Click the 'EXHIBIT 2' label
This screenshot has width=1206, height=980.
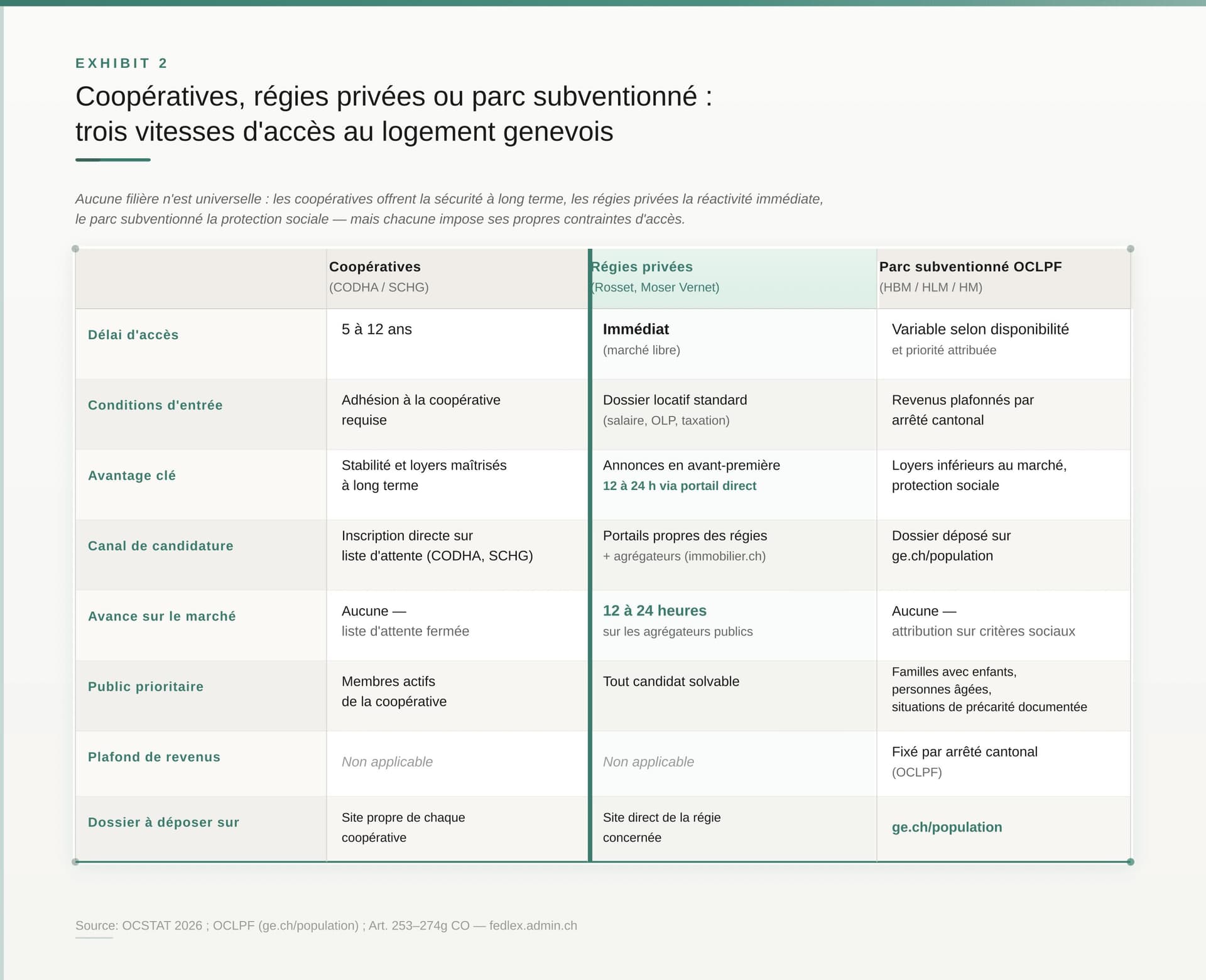coord(122,63)
